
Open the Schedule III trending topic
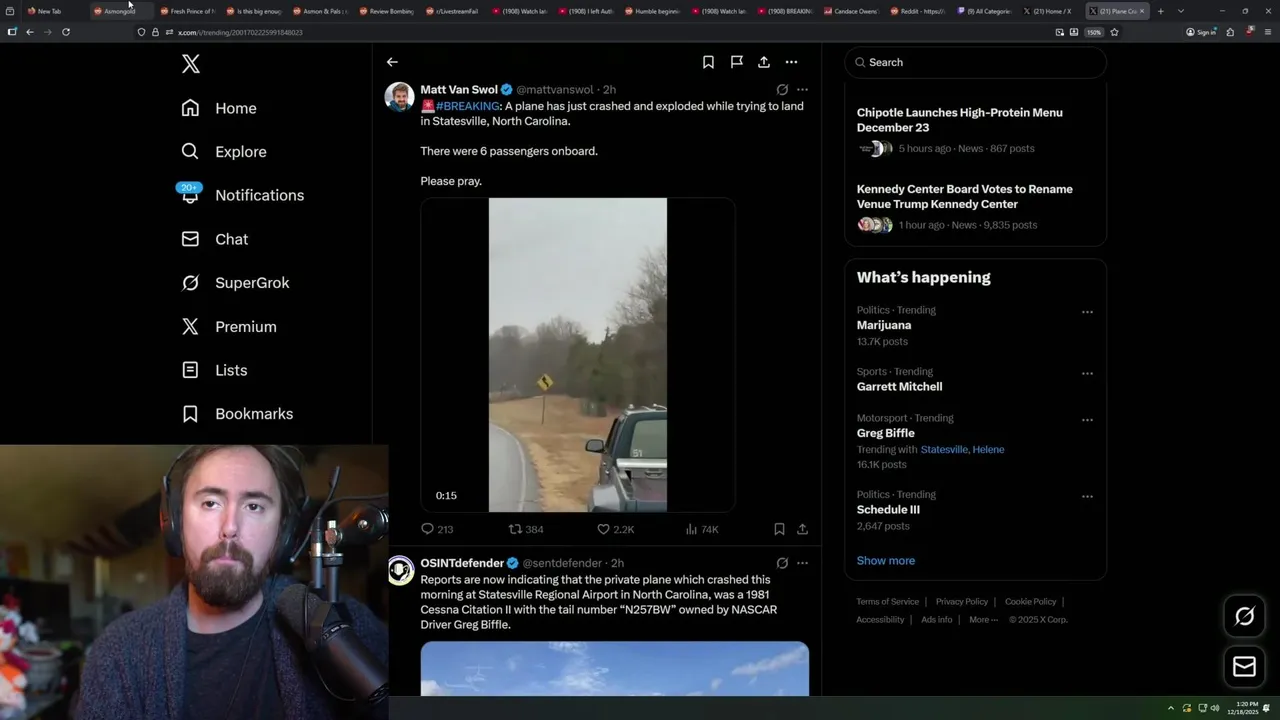pyautogui.click(x=888, y=509)
